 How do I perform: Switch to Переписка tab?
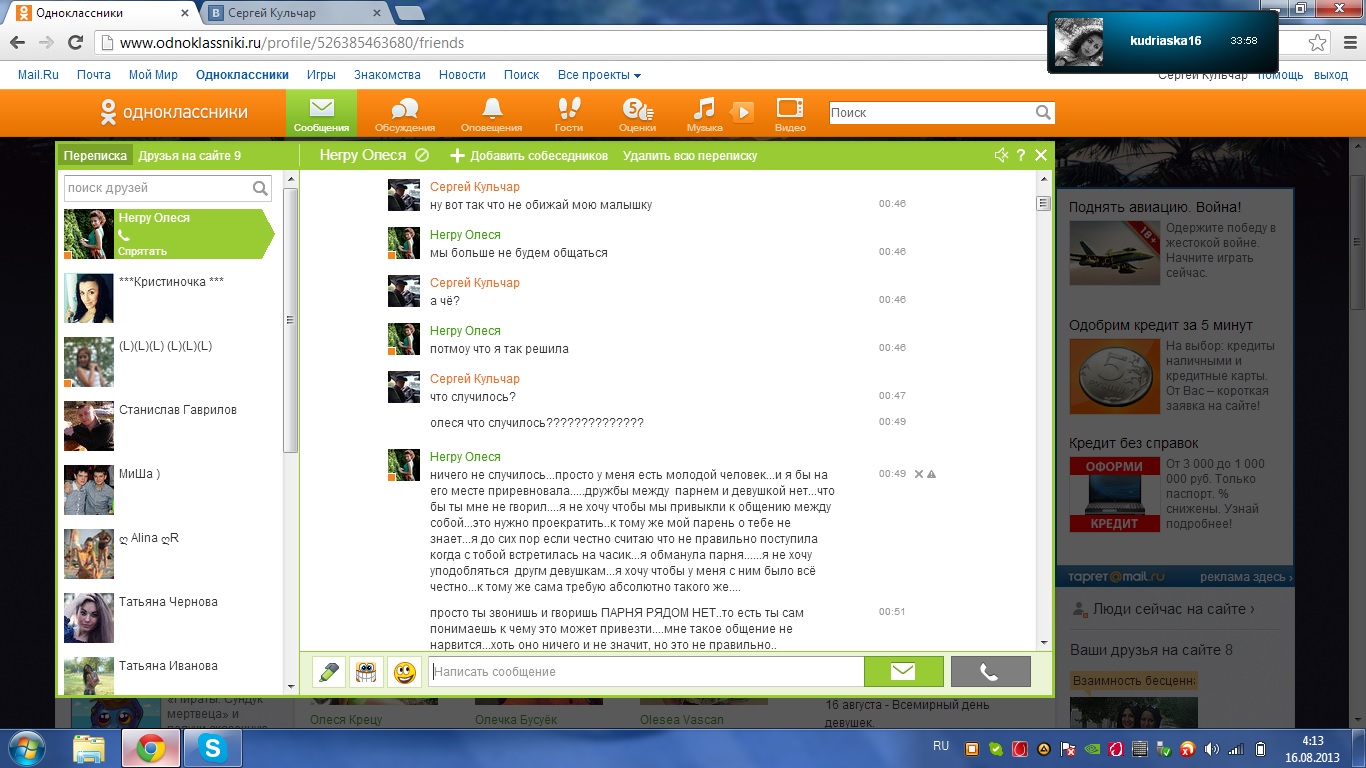[95, 156]
